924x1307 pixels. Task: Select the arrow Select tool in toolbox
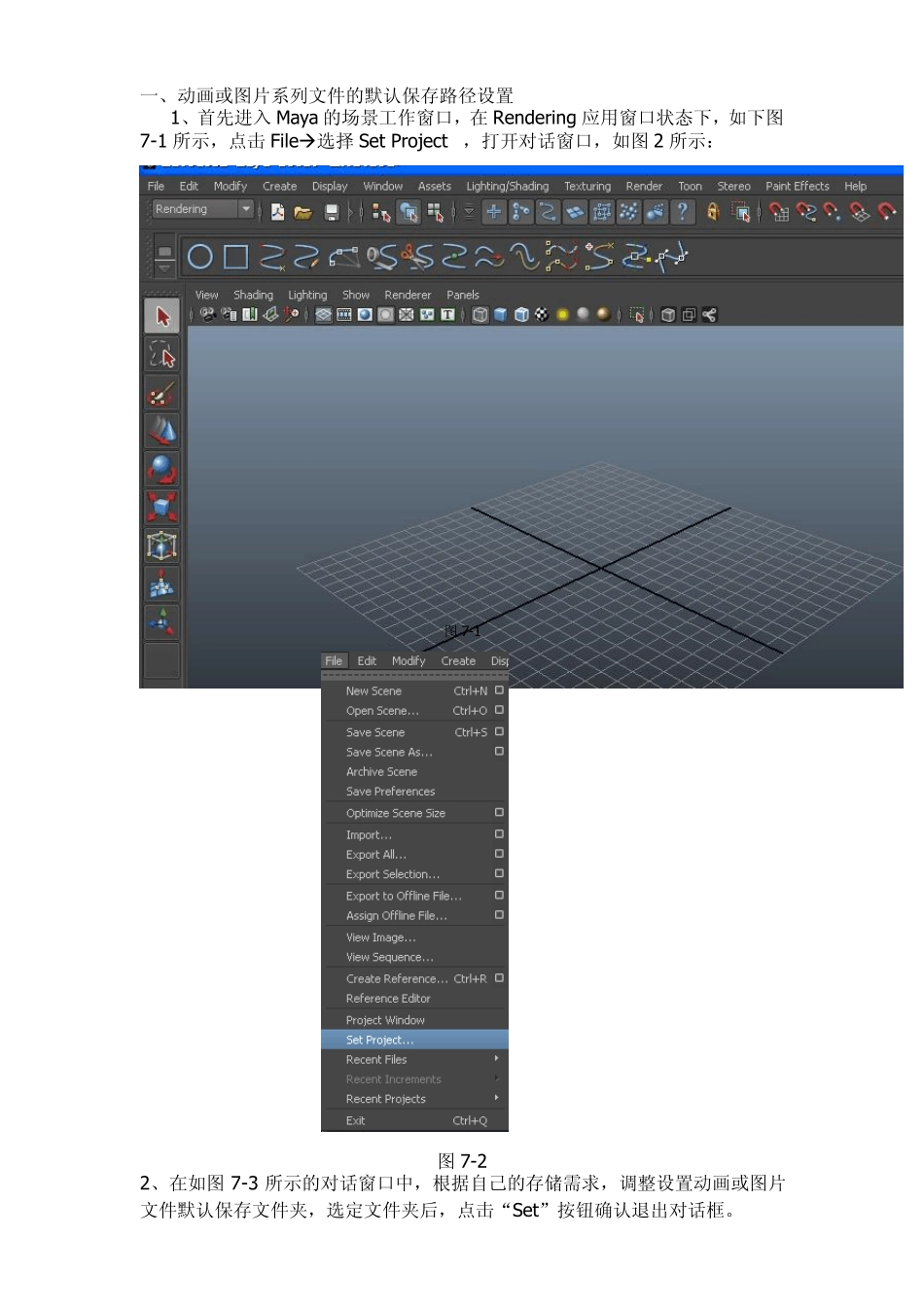[x=162, y=316]
